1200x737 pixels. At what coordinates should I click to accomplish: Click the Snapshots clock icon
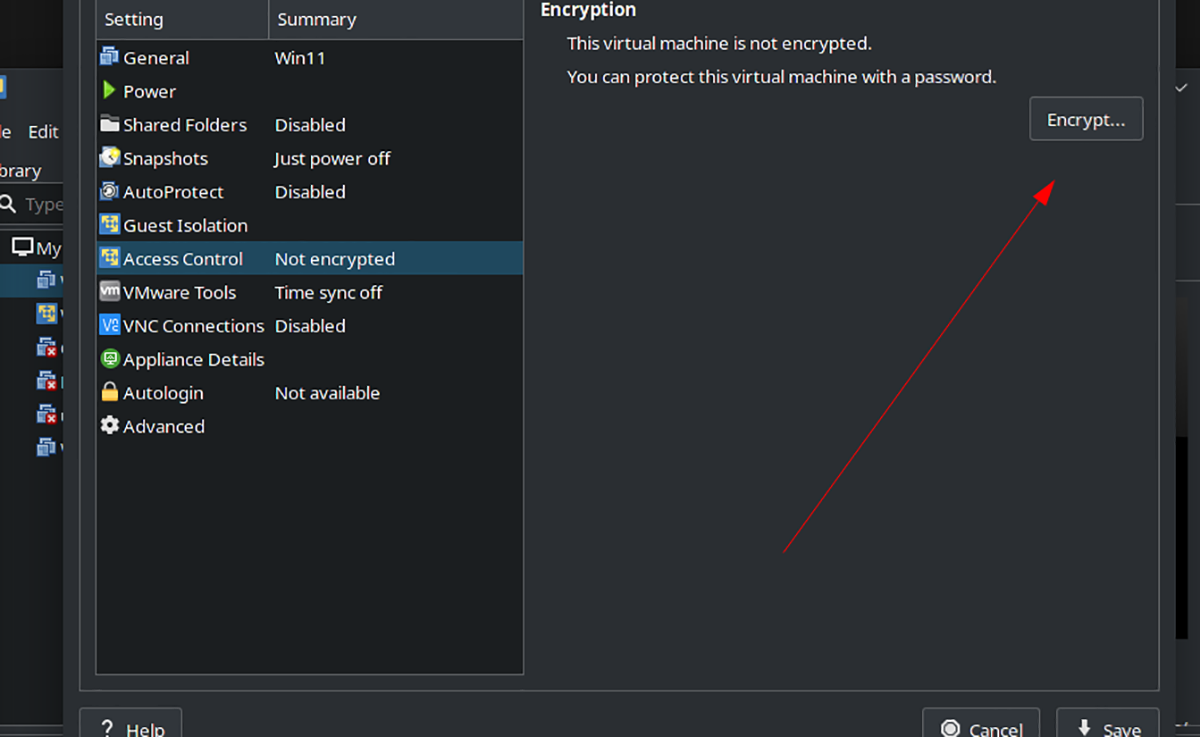(x=109, y=158)
